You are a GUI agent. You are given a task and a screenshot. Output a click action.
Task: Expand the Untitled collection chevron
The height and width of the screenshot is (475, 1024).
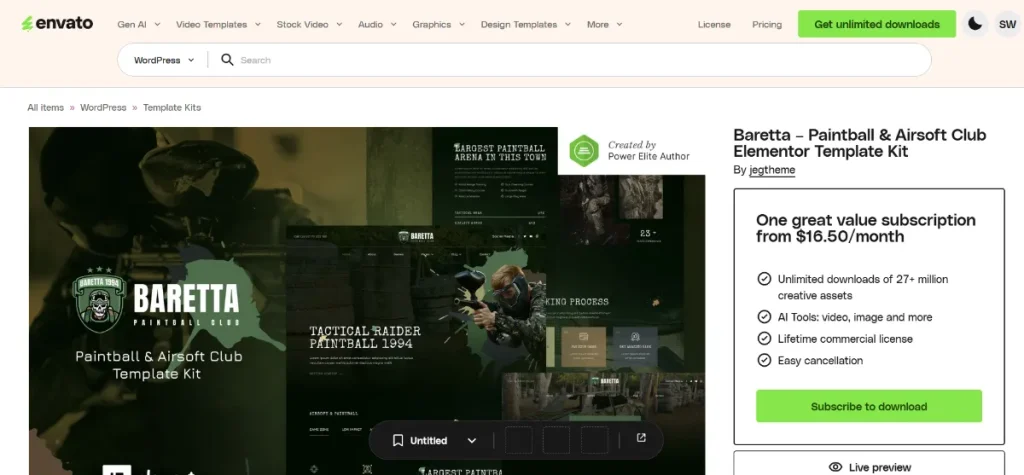(x=472, y=440)
